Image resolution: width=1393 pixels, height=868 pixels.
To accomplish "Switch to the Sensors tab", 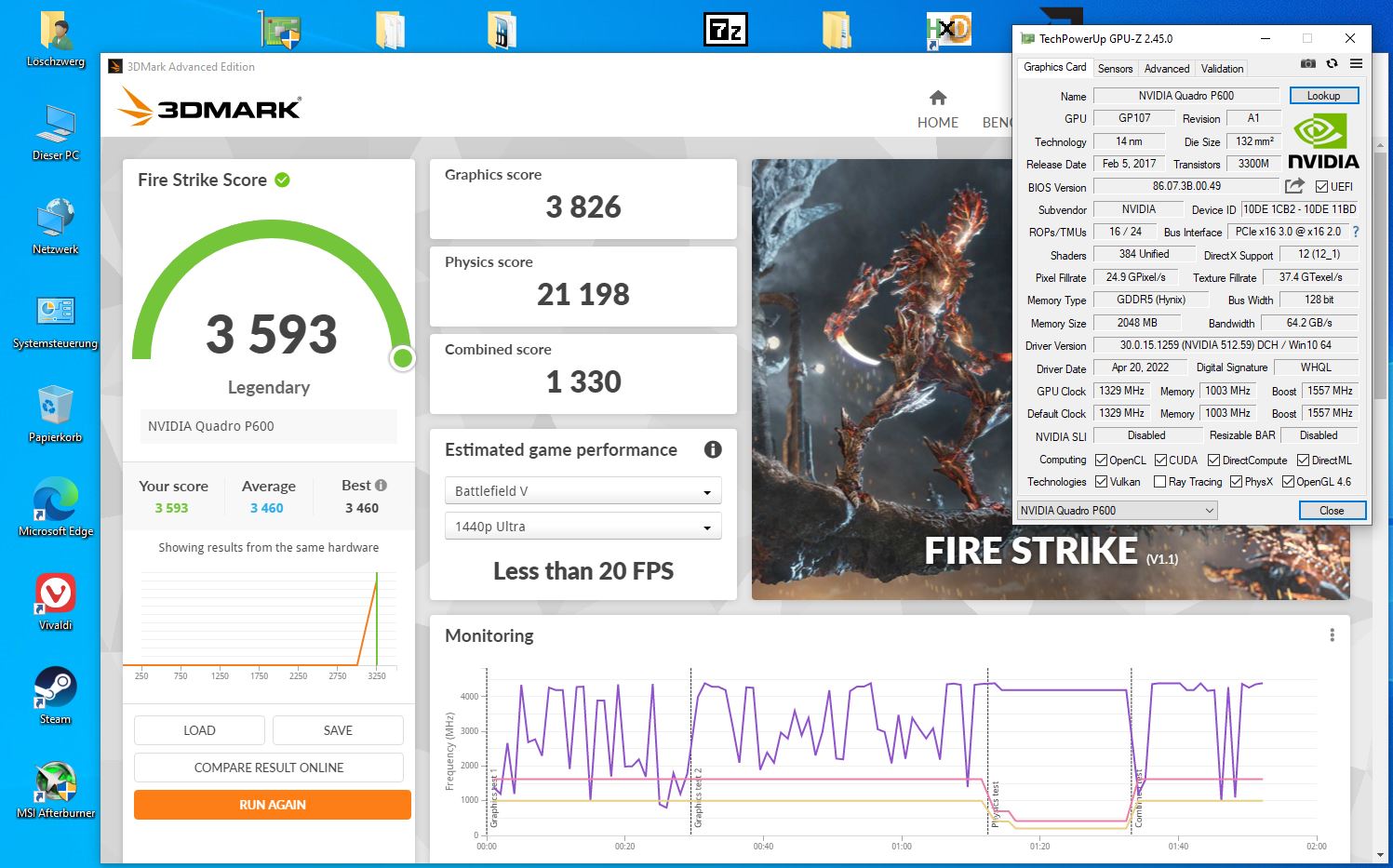I will [1115, 68].
